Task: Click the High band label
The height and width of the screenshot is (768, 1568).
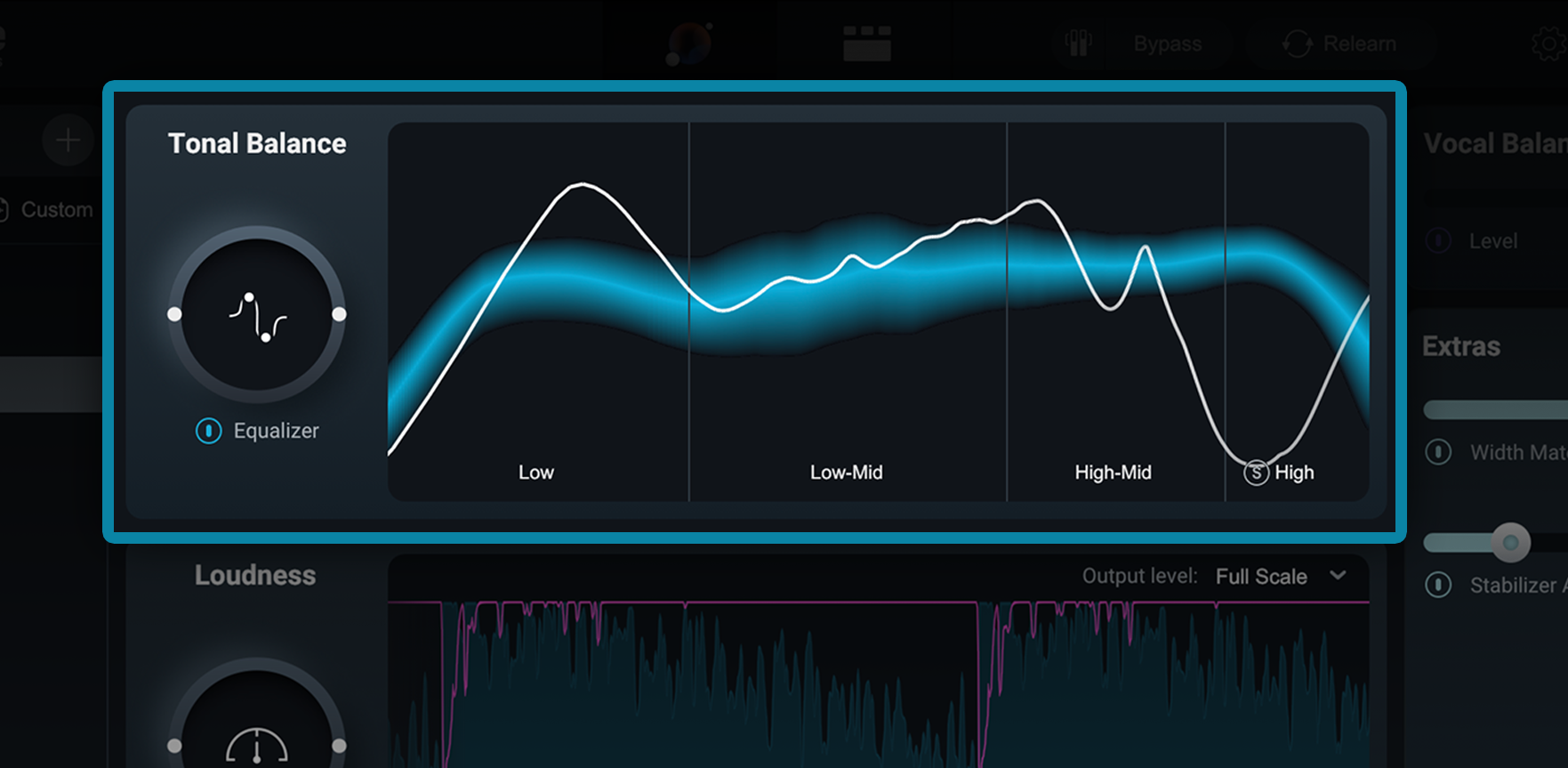Action: tap(1294, 473)
